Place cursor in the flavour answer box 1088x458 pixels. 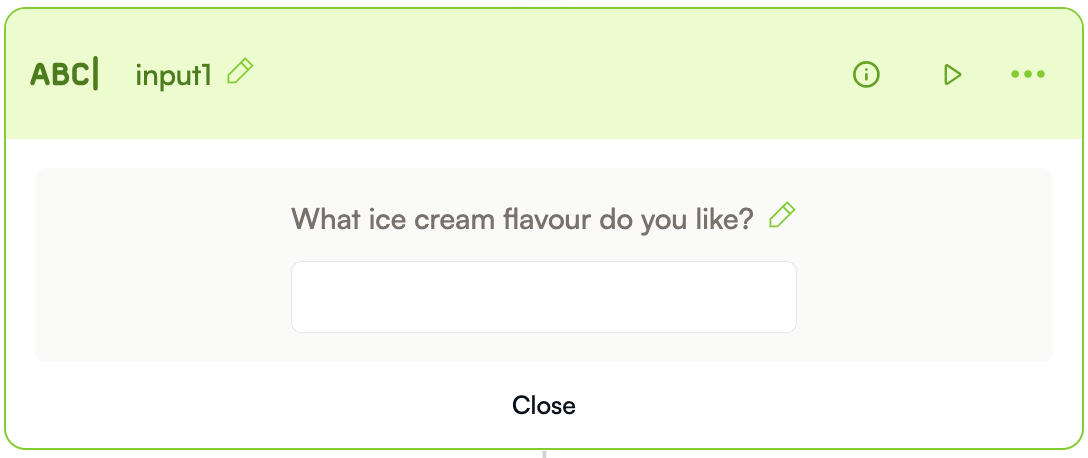[544, 297]
